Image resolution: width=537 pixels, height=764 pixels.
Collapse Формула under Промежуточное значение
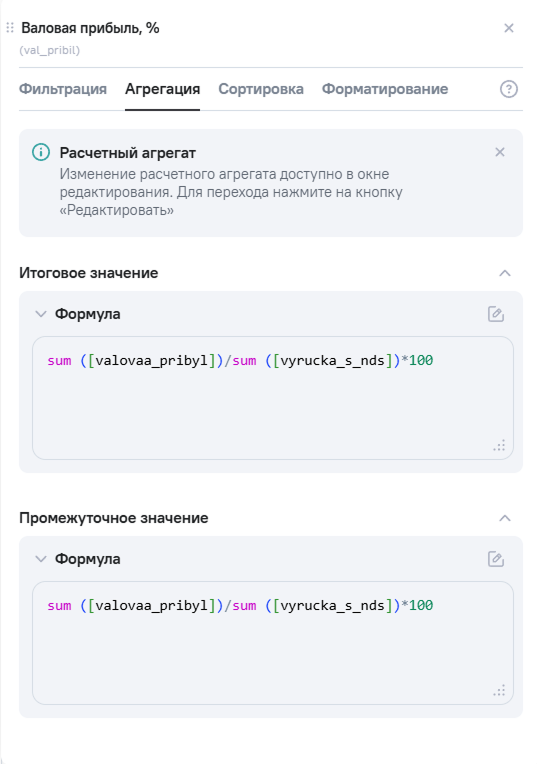pyautogui.click(x=41, y=559)
